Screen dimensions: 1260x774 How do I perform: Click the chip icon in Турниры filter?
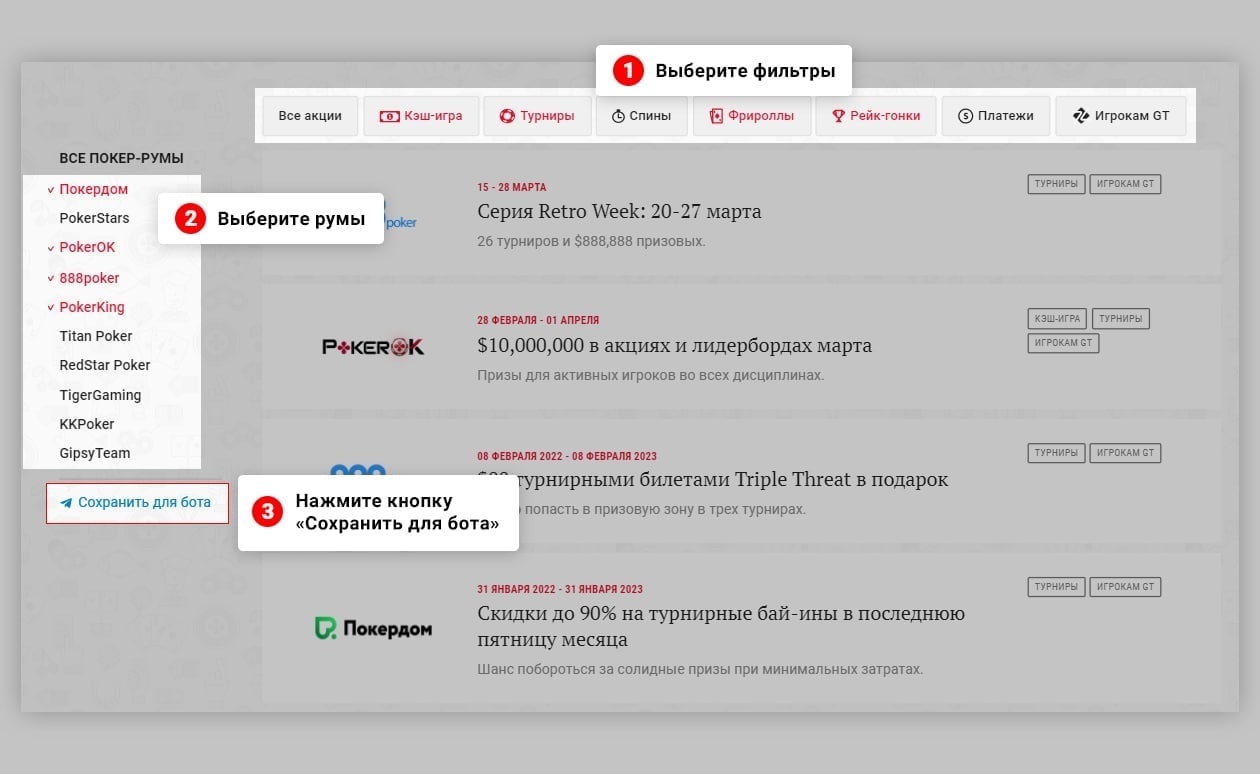tap(507, 116)
